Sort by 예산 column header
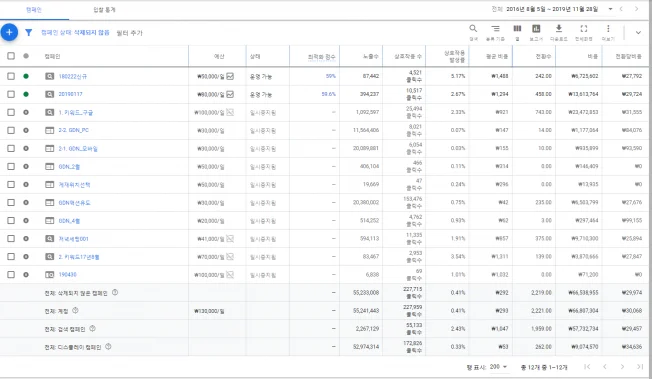 (219, 56)
